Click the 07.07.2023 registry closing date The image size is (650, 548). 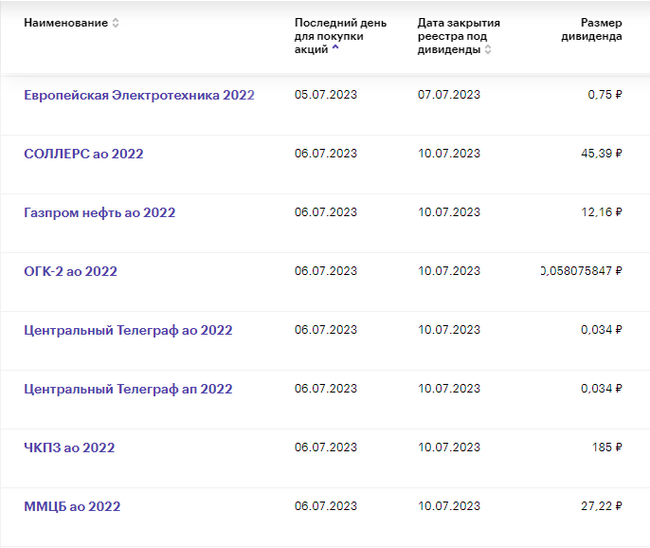point(449,95)
